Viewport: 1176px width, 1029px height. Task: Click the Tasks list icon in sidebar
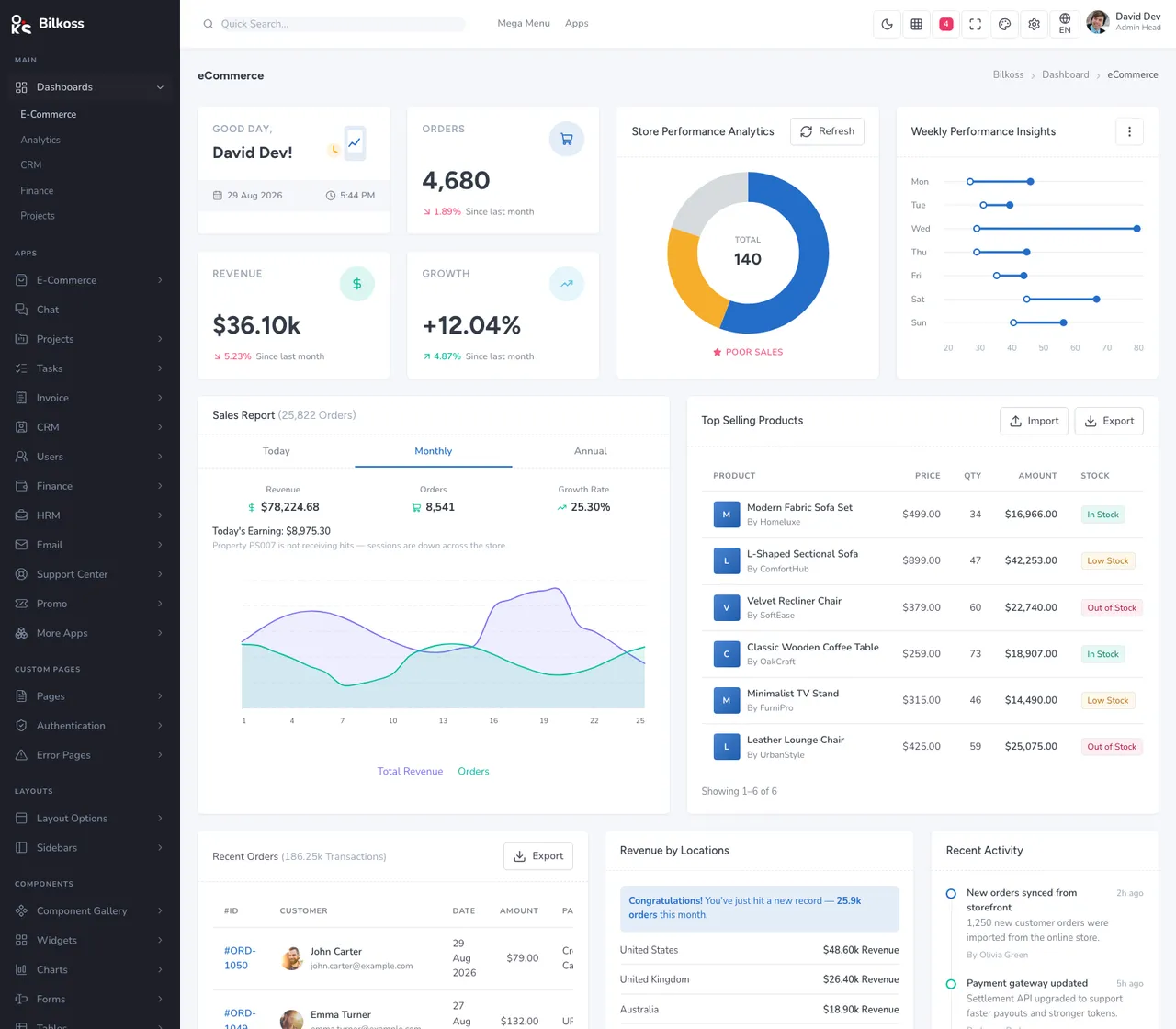coord(21,368)
